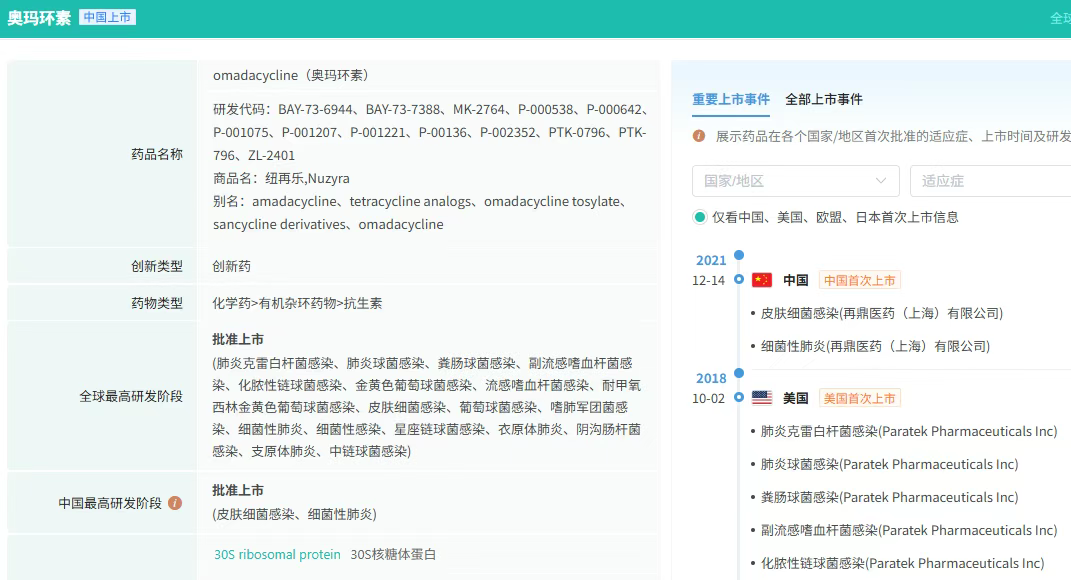Click the 美国首次上市 badge

(860, 398)
